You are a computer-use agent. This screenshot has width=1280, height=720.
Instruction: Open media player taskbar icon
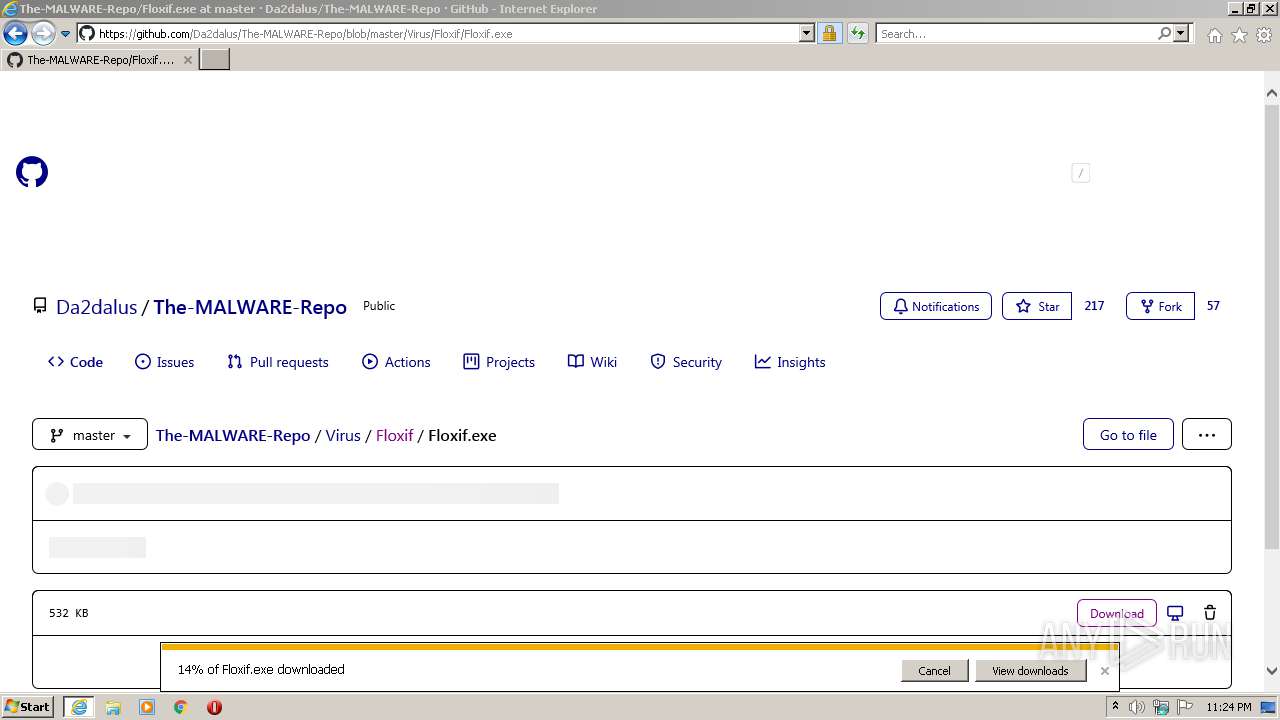(x=147, y=706)
